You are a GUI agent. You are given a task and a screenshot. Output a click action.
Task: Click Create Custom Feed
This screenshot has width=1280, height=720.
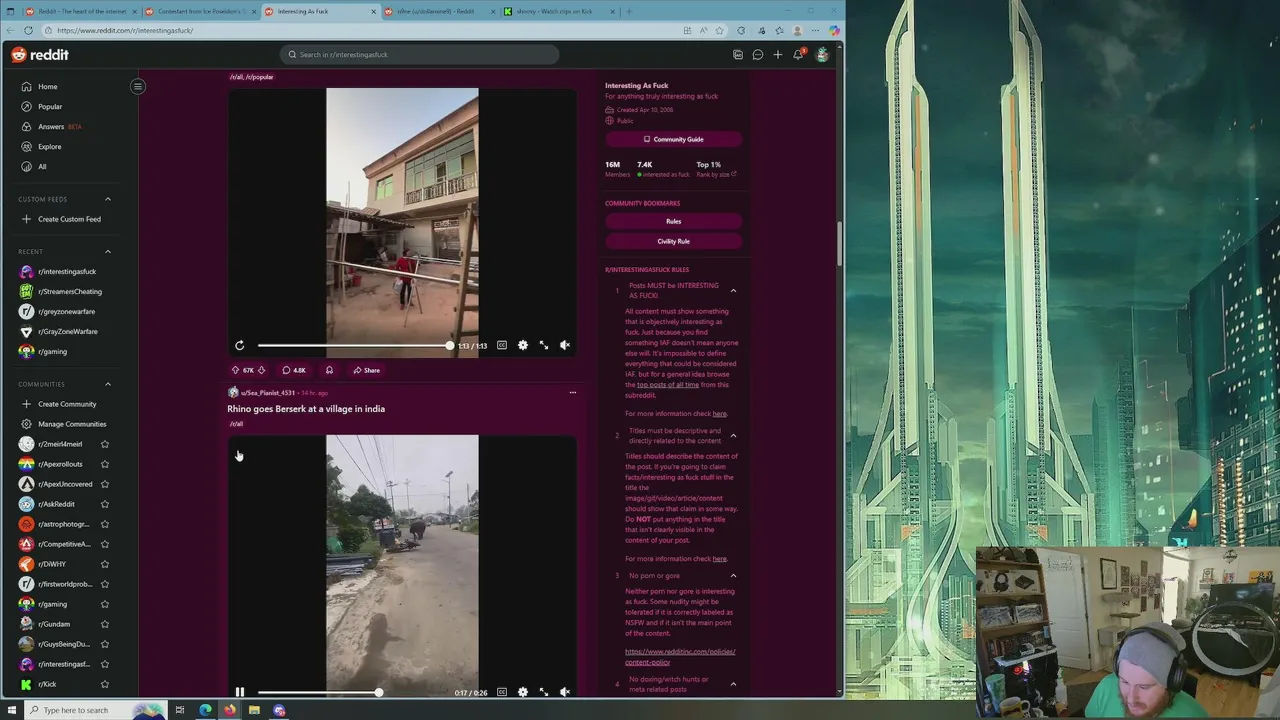[69, 219]
